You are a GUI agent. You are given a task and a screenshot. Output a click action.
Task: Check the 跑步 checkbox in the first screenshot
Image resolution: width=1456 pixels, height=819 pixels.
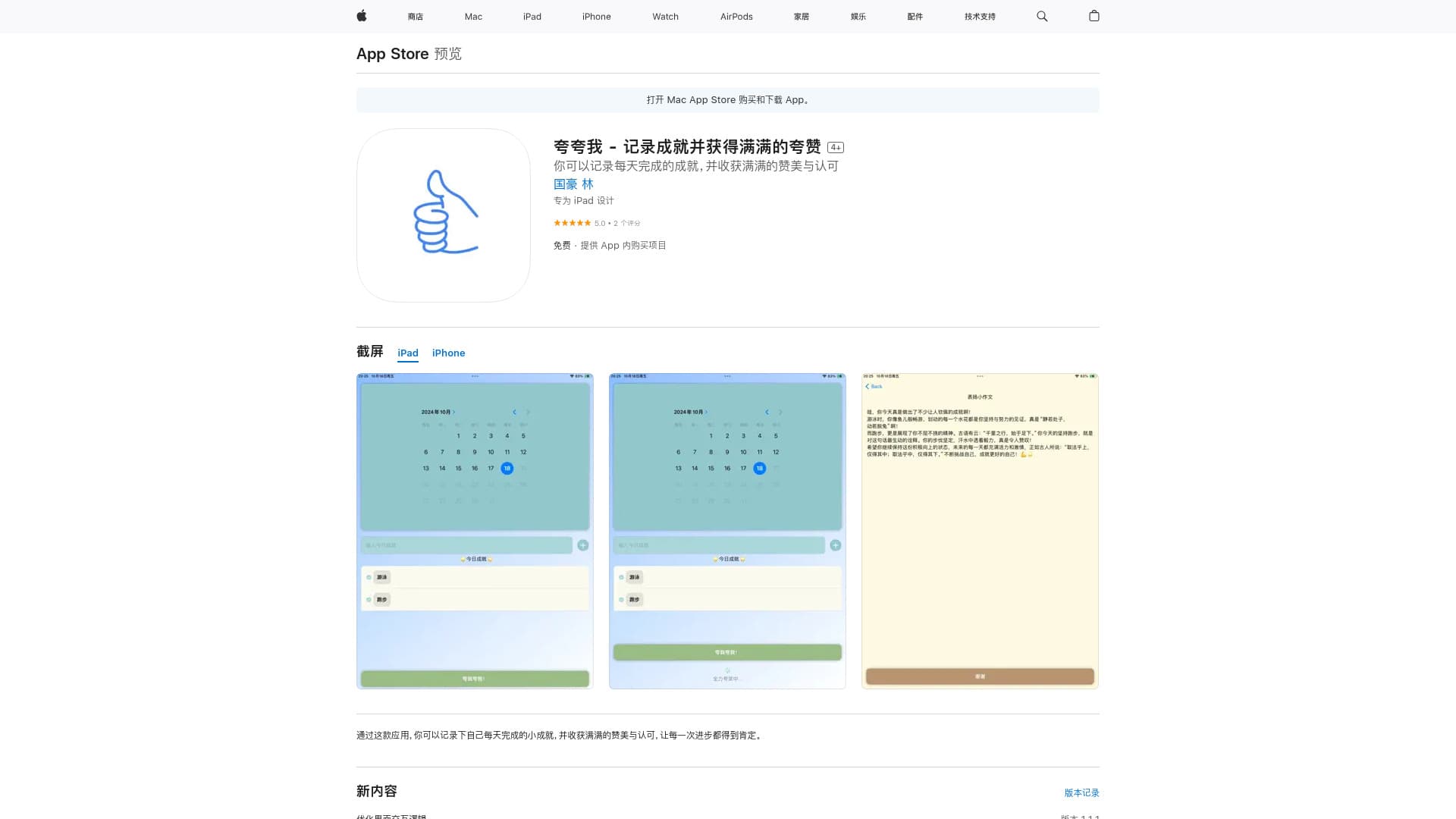pyautogui.click(x=369, y=599)
